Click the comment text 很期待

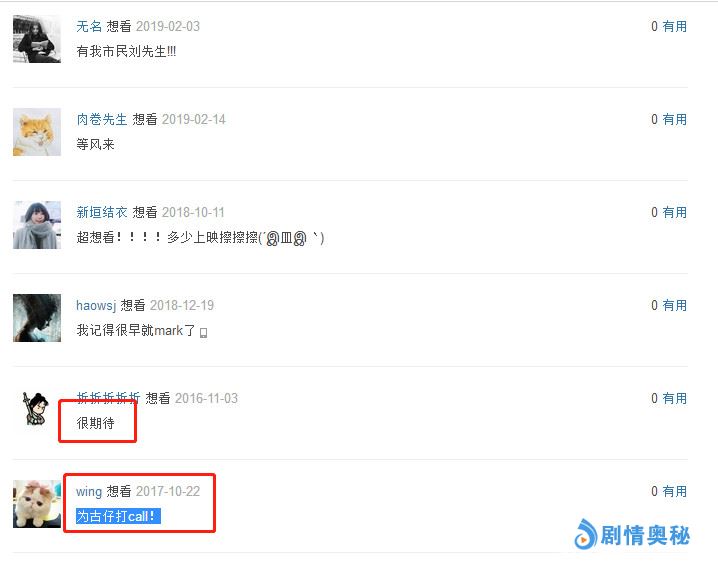point(95,423)
